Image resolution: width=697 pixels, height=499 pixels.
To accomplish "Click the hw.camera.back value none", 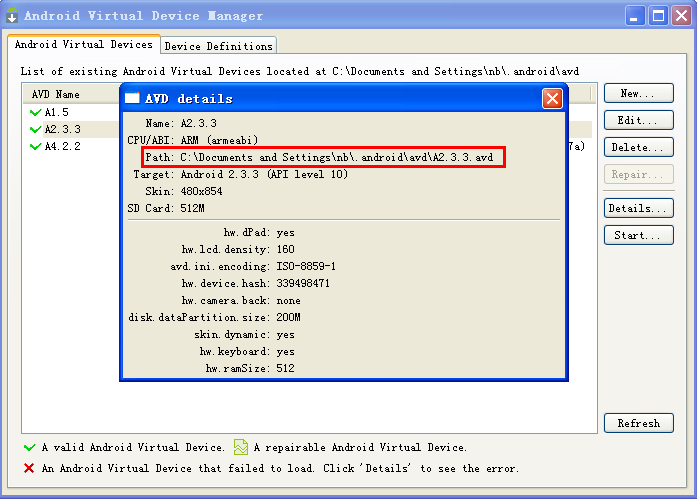I will point(288,300).
